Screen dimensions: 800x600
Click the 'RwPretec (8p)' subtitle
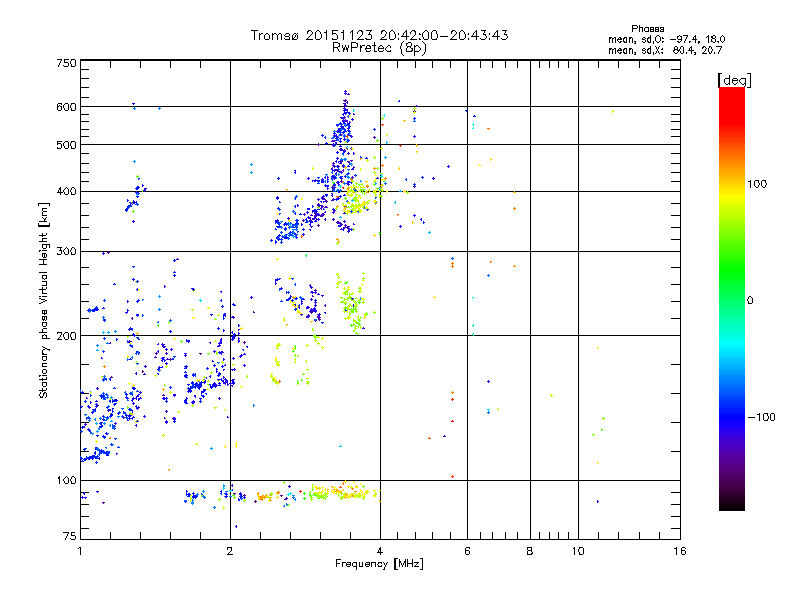point(379,48)
